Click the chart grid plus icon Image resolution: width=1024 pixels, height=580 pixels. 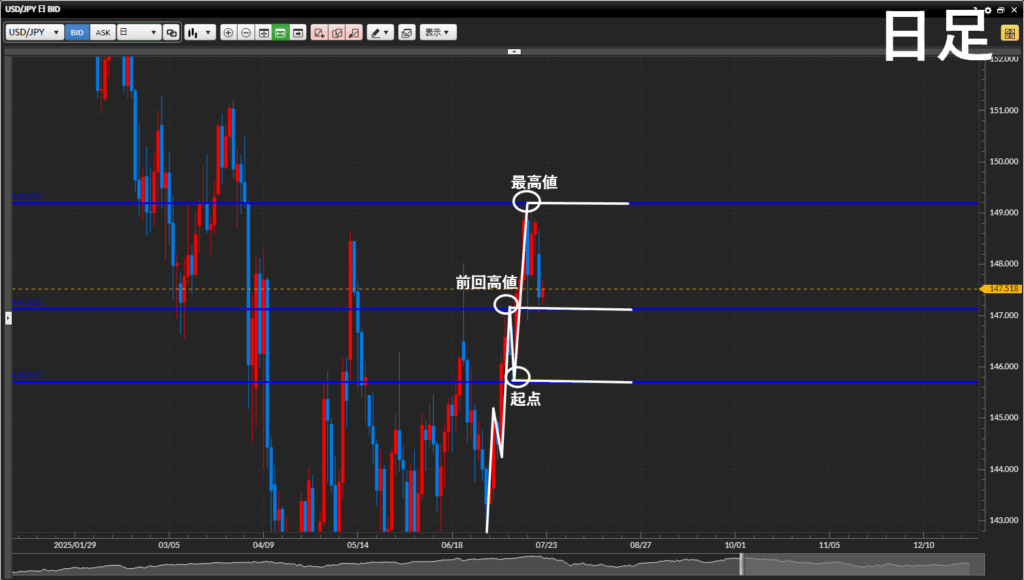tap(264, 33)
